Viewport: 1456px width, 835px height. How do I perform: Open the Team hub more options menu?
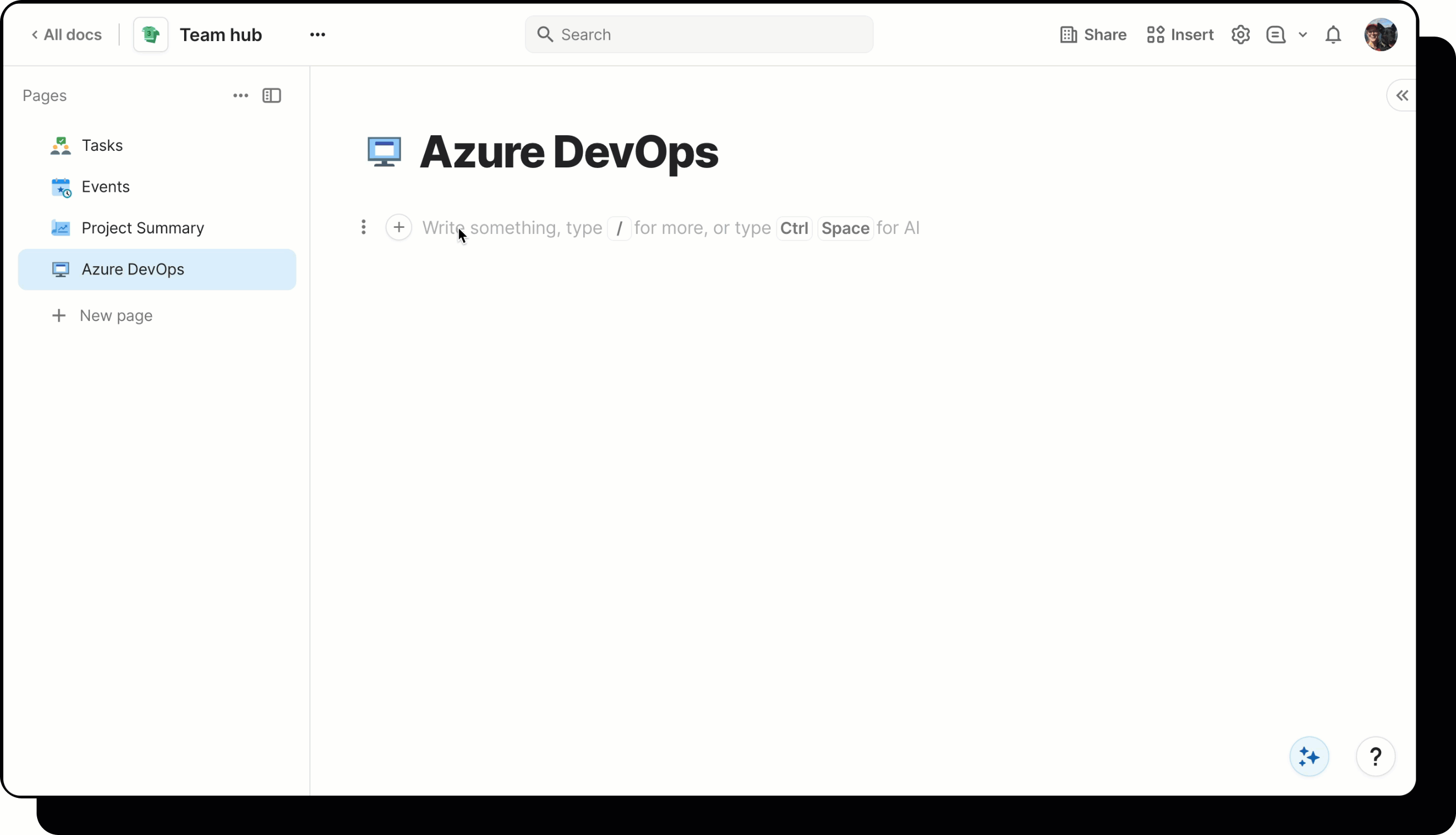pyautogui.click(x=318, y=34)
